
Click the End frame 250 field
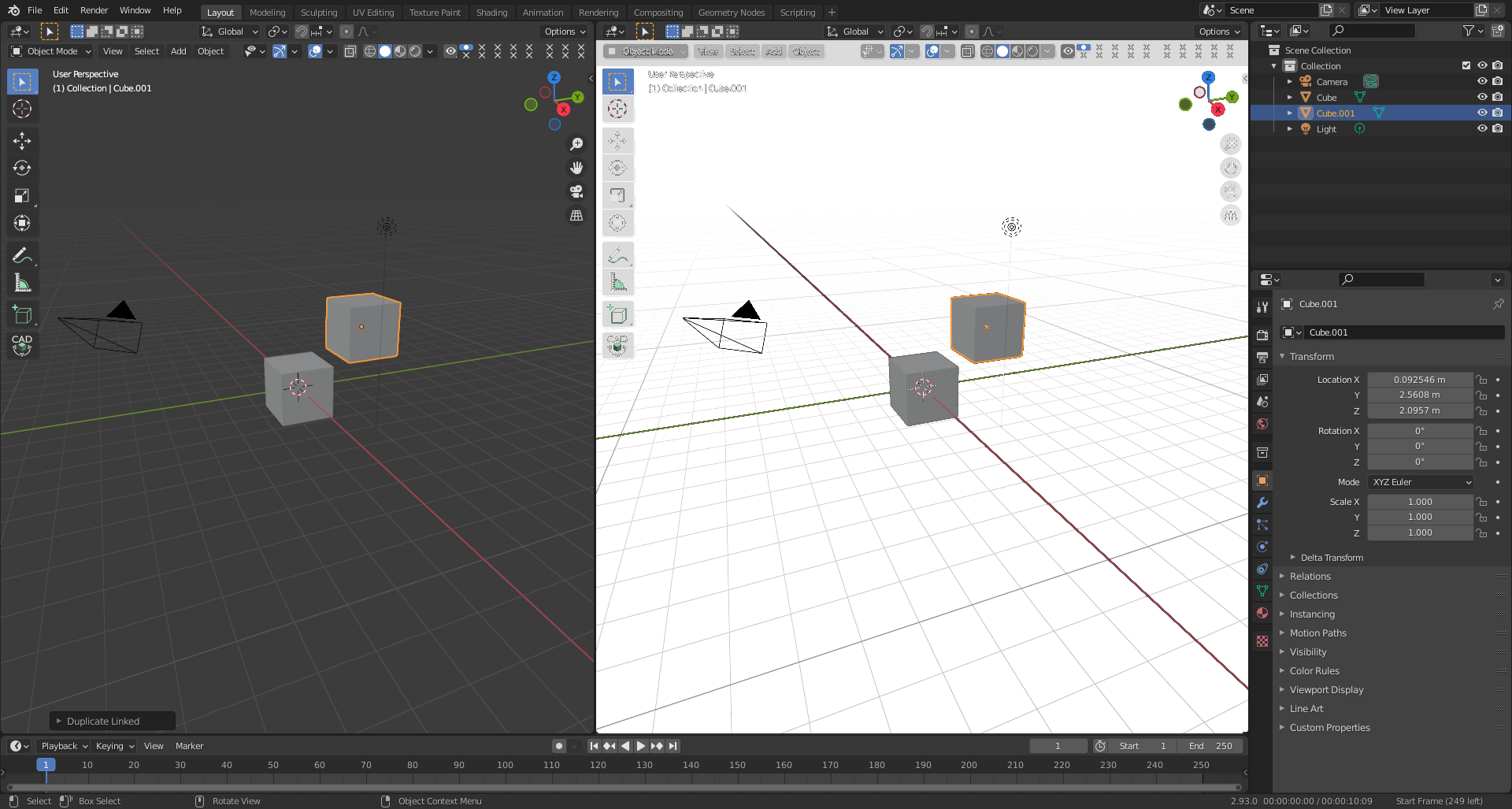point(1210,746)
